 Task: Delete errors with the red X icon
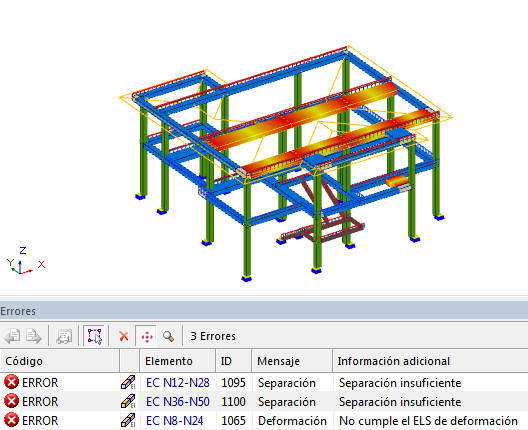click(124, 336)
